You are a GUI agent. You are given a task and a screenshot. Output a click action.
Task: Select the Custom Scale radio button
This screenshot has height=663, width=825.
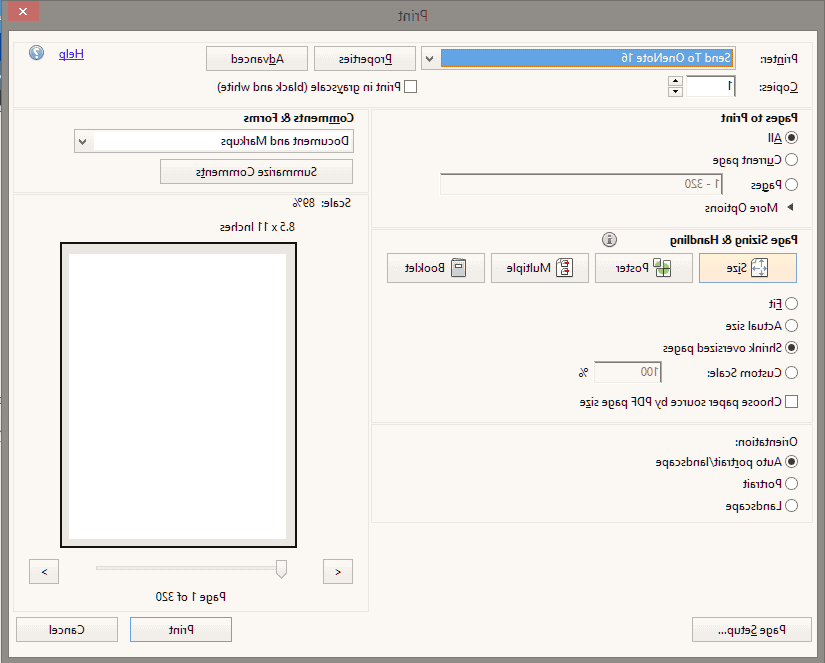pos(791,373)
